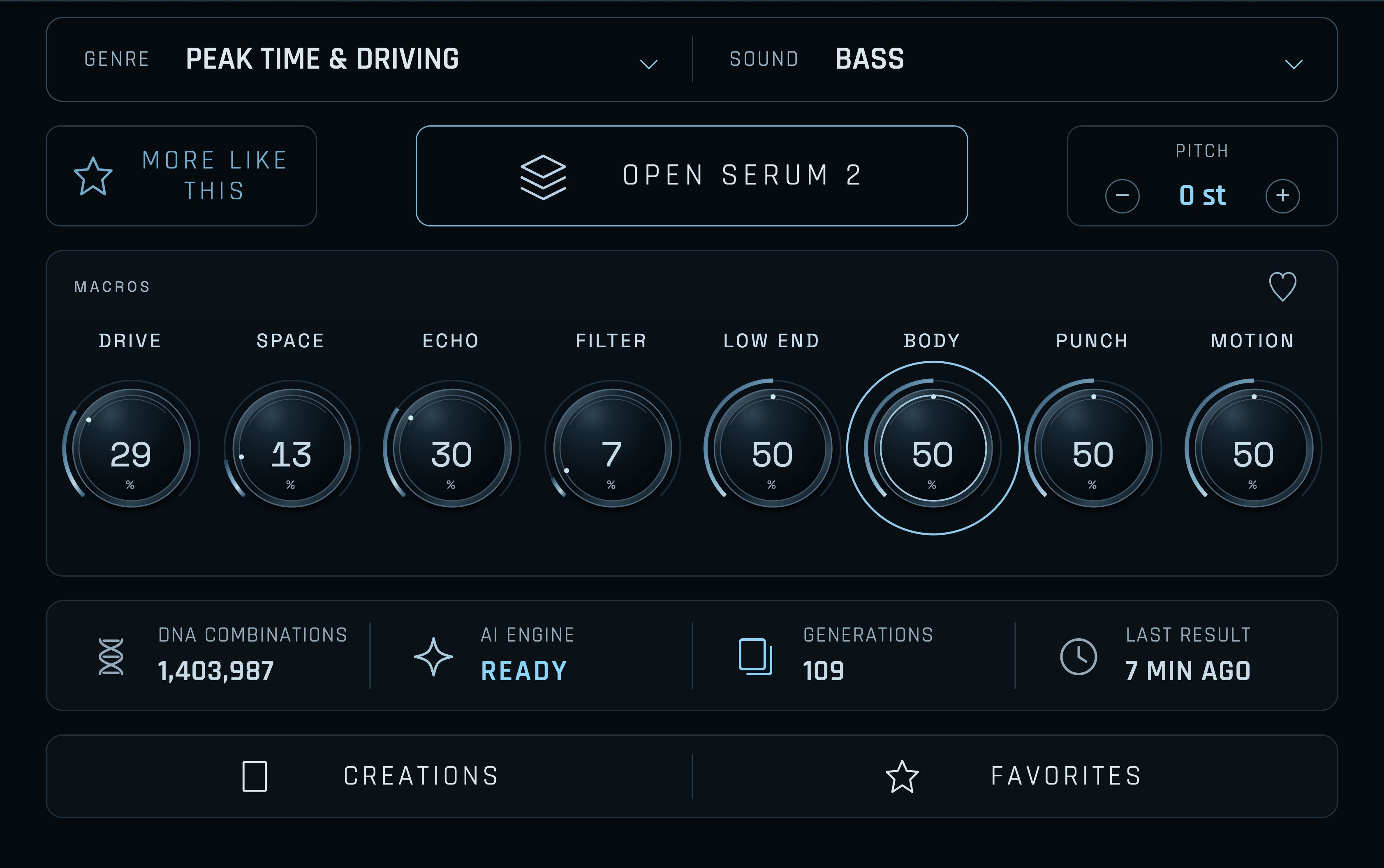Click the Favorites star icon
The width and height of the screenshot is (1384, 868).
tap(902, 776)
